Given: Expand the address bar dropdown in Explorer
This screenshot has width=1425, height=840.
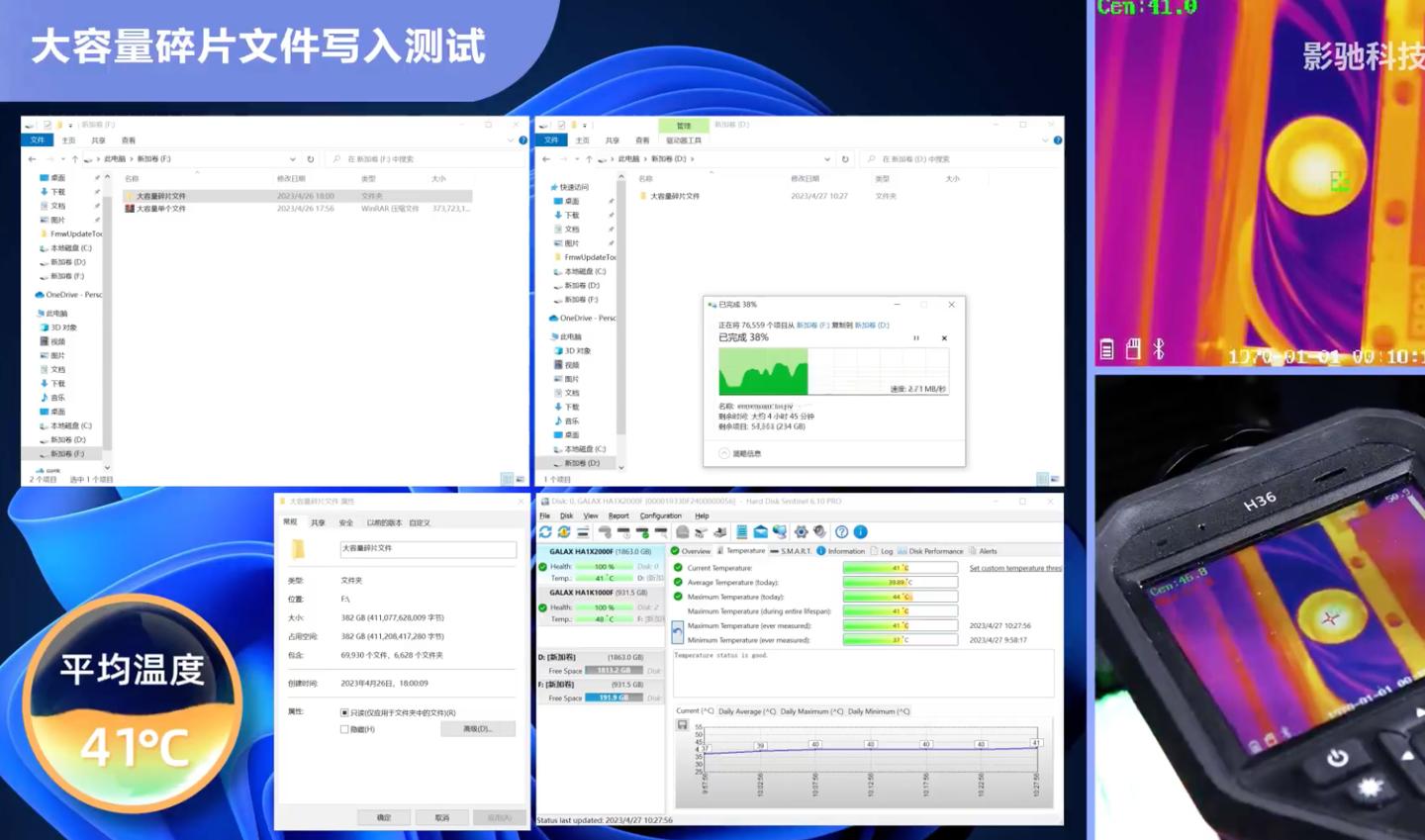Looking at the screenshot, I should [x=293, y=158].
